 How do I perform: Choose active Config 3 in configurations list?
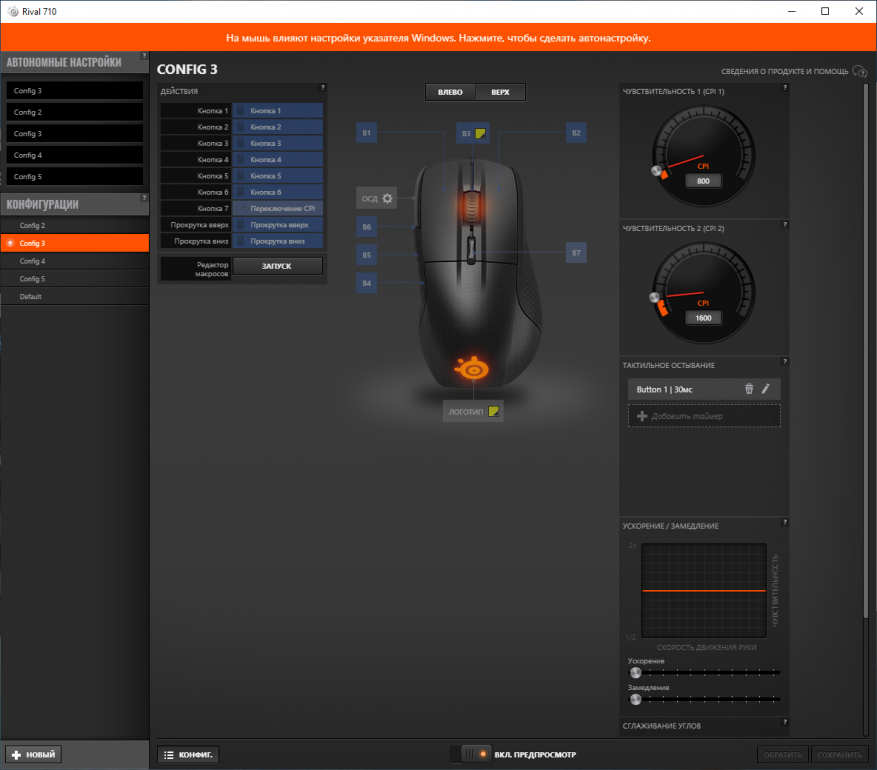coord(75,243)
